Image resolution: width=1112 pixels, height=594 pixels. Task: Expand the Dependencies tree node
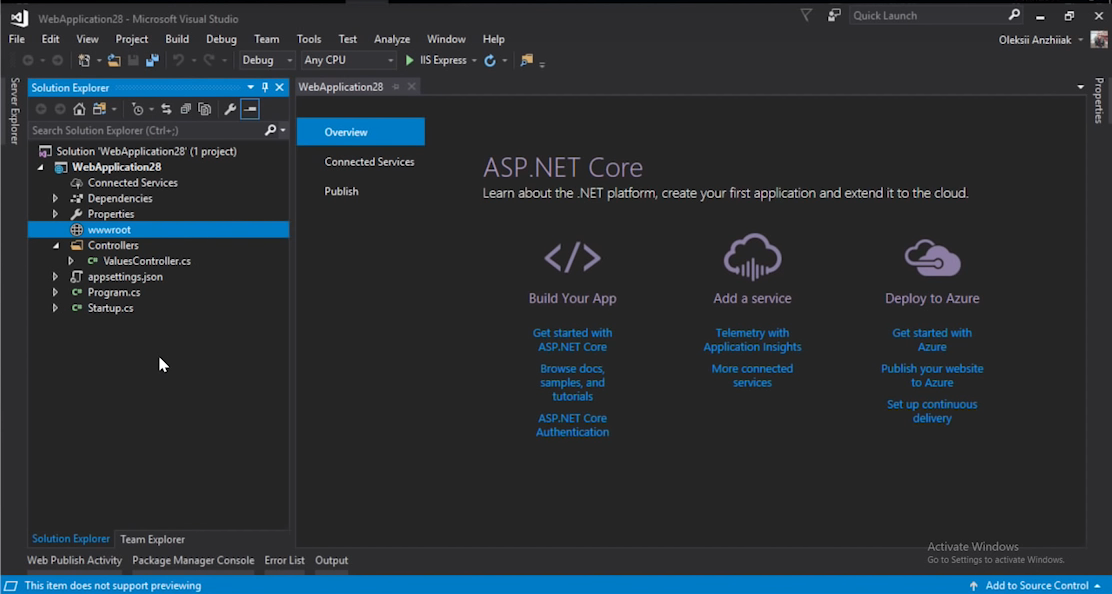[56, 199]
